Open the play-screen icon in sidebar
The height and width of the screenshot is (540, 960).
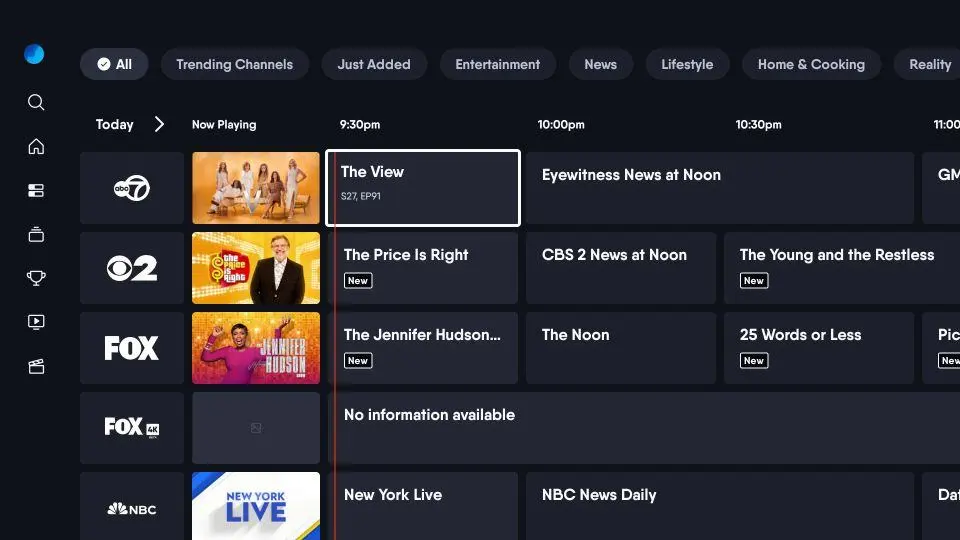tap(36, 322)
